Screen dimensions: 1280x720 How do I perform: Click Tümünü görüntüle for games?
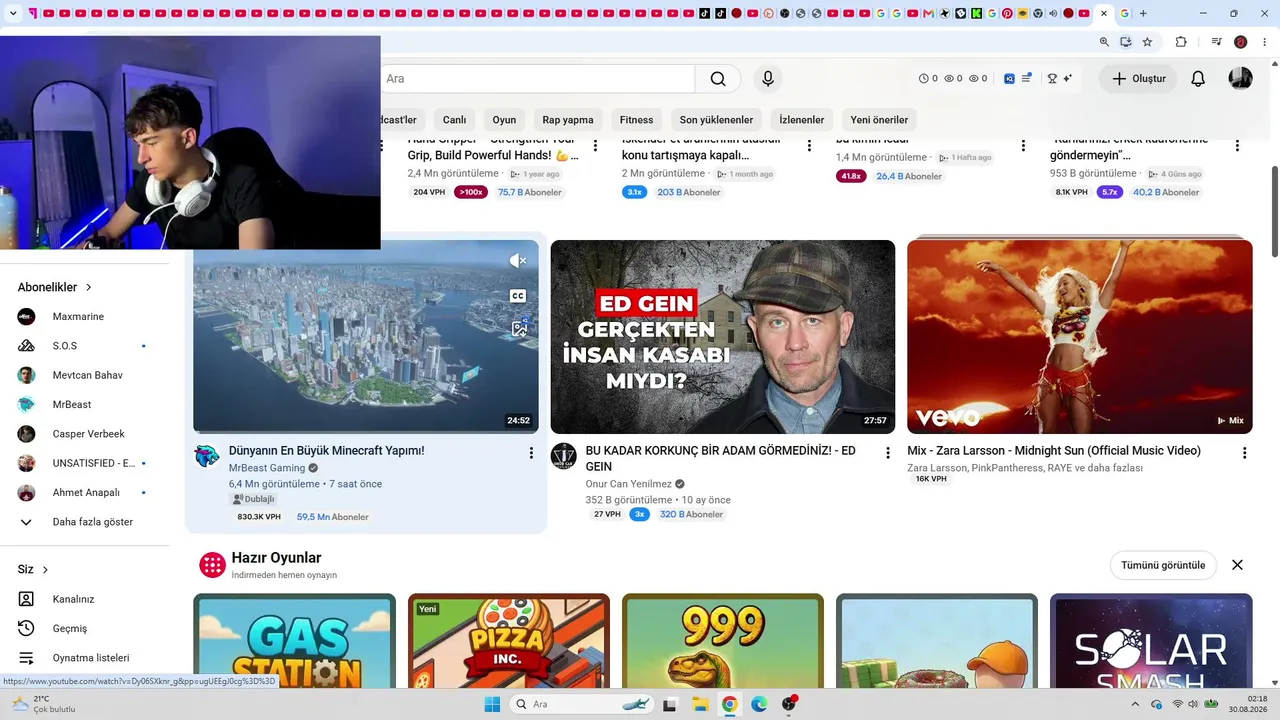[x=1163, y=565]
